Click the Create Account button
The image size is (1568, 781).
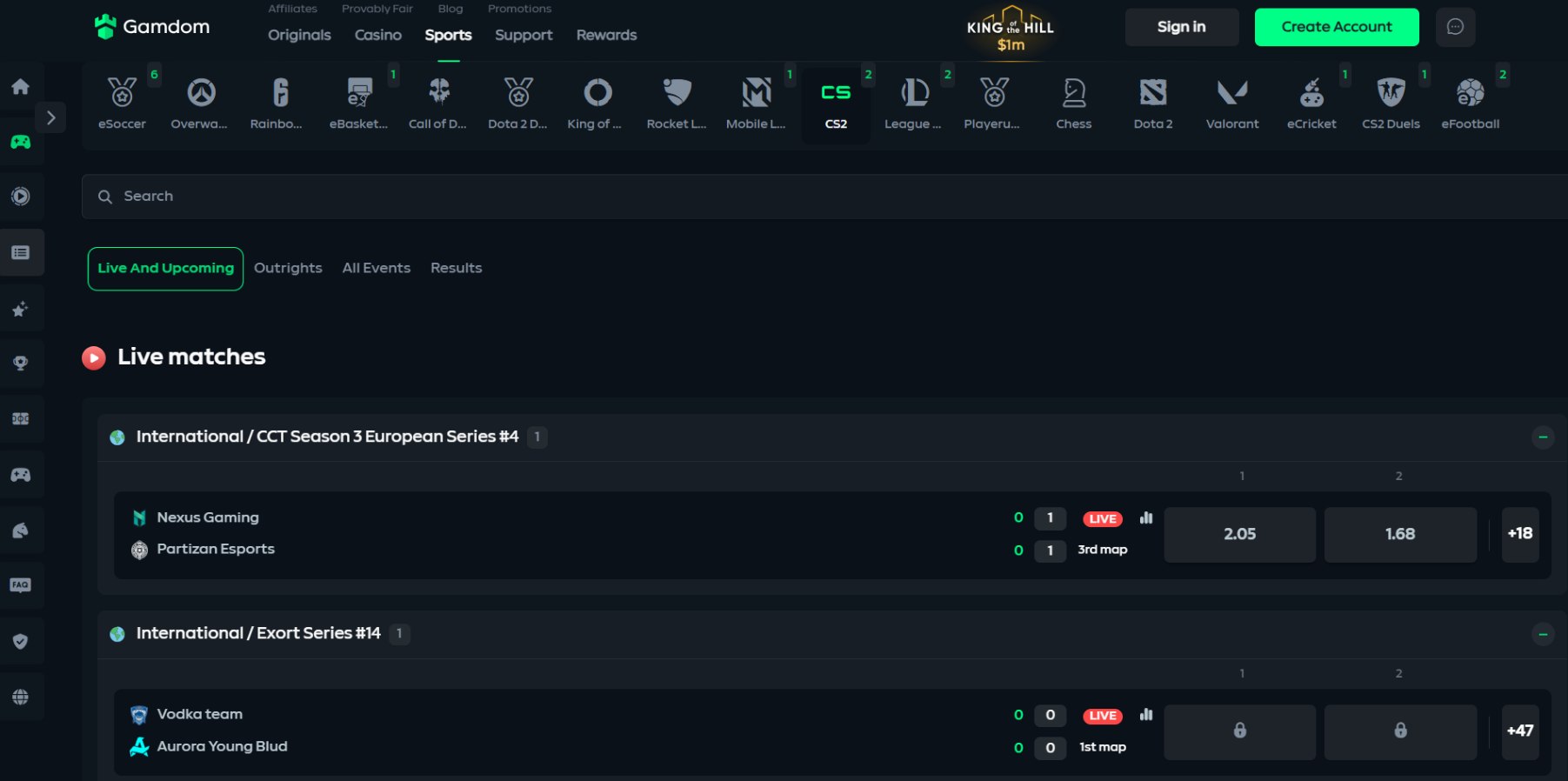coord(1336,27)
